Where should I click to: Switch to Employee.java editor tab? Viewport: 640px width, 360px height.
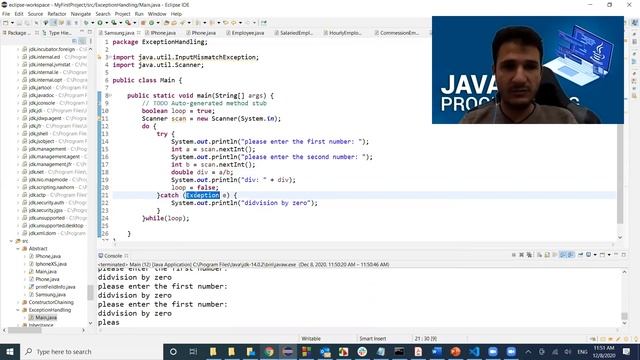(x=245, y=33)
